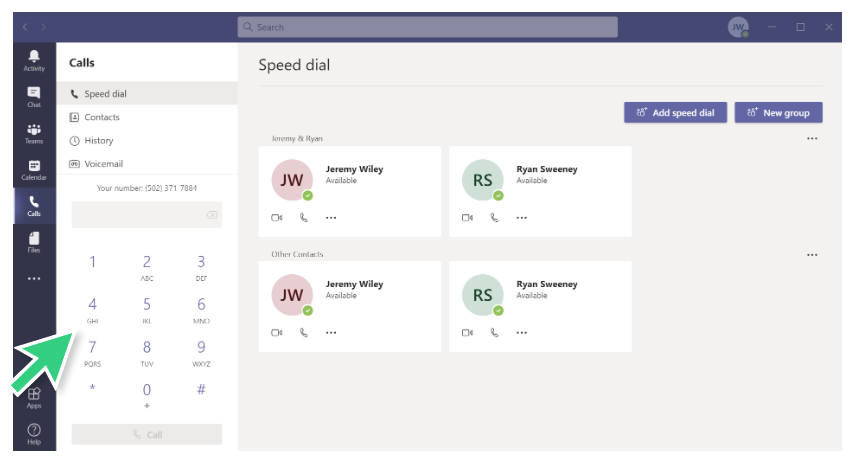Open the Activity feed in the sidebar
This screenshot has width=854, height=467.
(x=34, y=60)
